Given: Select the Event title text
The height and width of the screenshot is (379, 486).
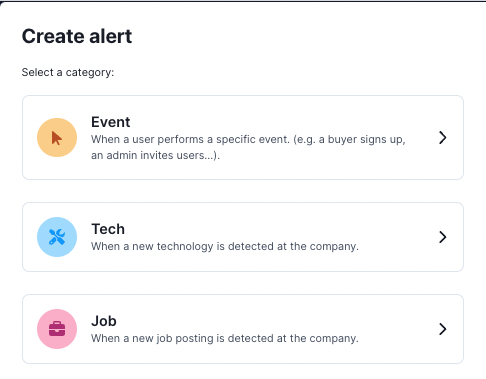Looking at the screenshot, I should coord(111,122).
